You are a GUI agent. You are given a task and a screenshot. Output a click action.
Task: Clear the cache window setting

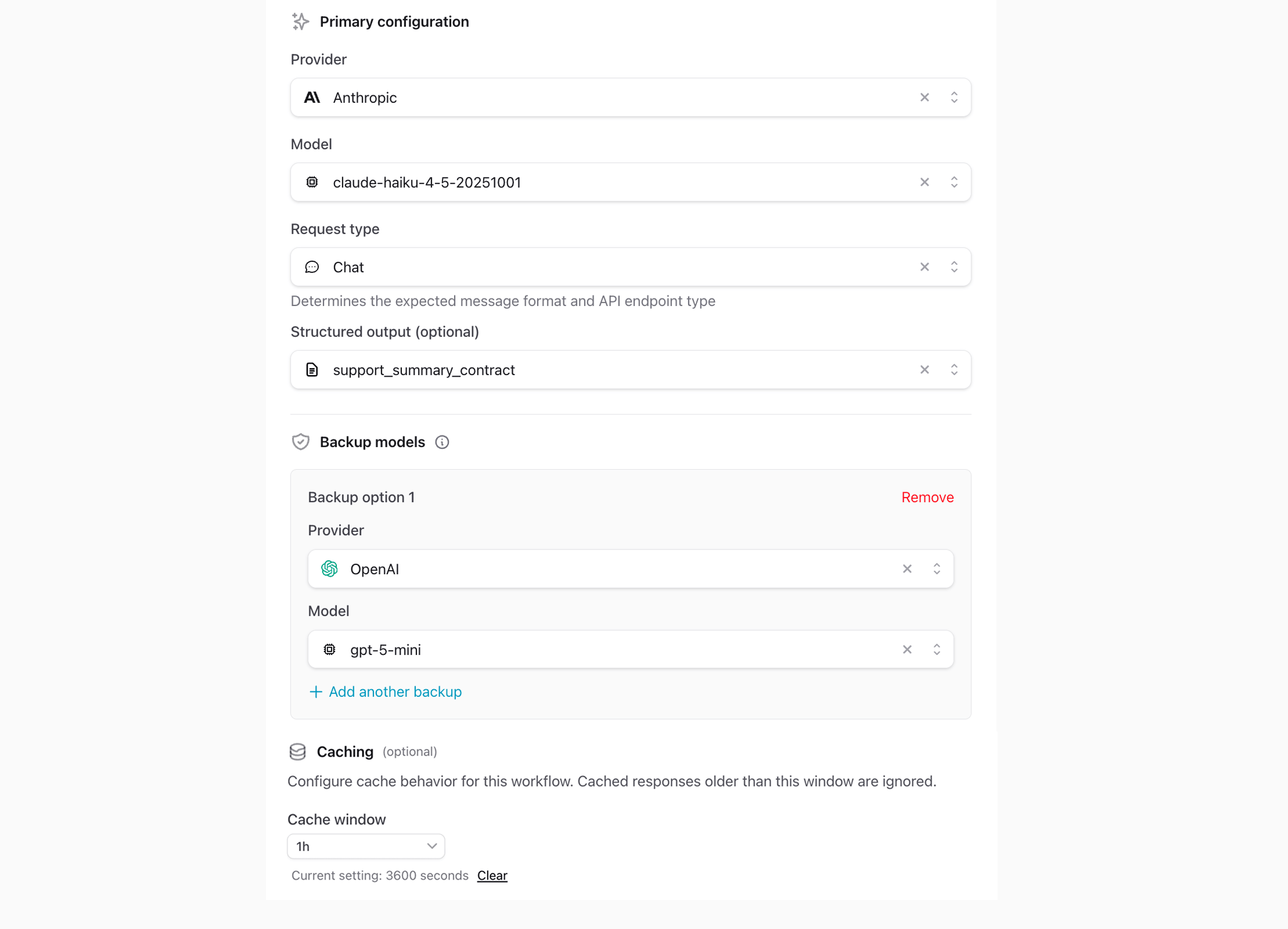point(492,876)
